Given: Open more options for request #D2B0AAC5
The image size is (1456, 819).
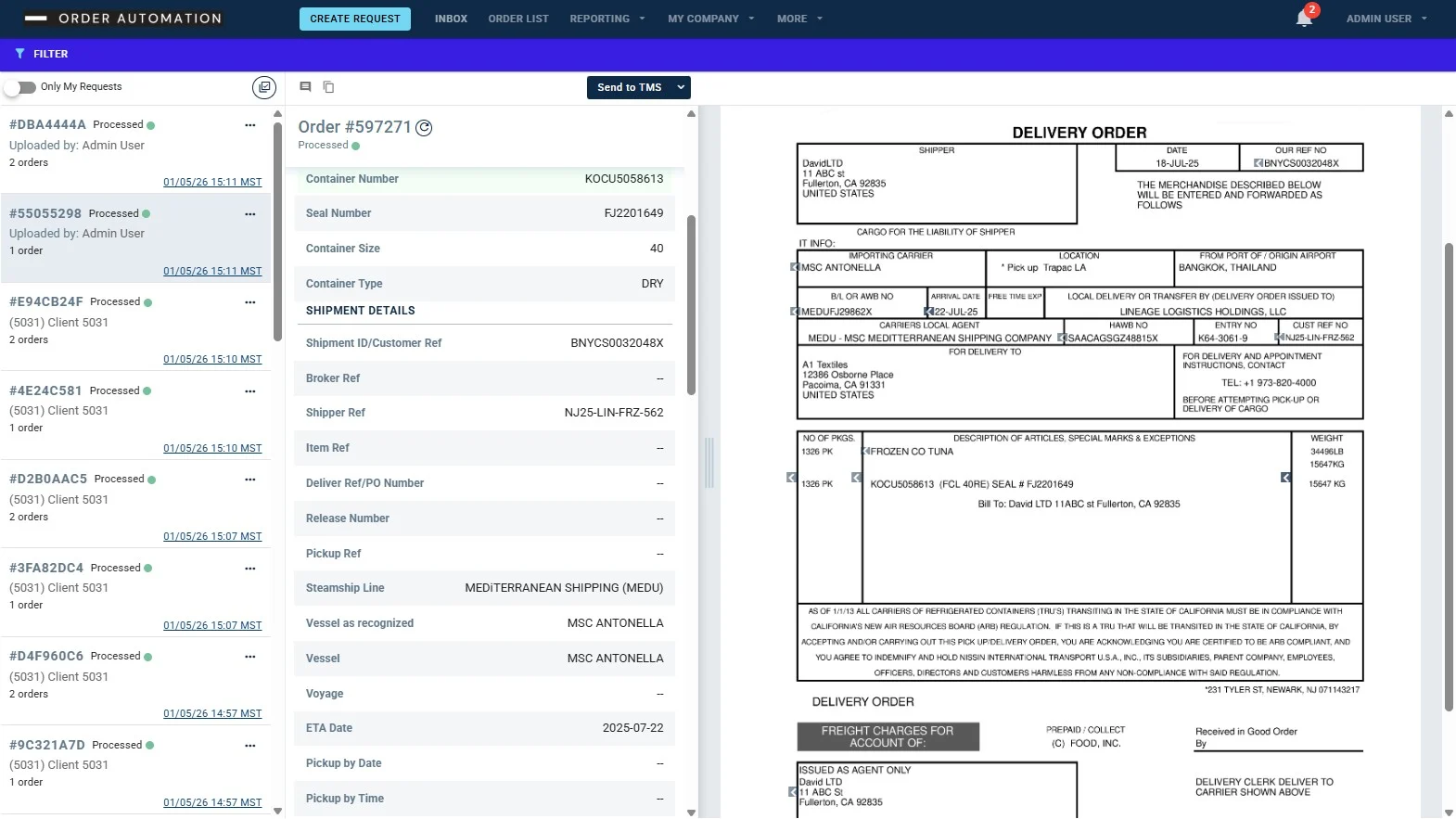Looking at the screenshot, I should point(249,480).
